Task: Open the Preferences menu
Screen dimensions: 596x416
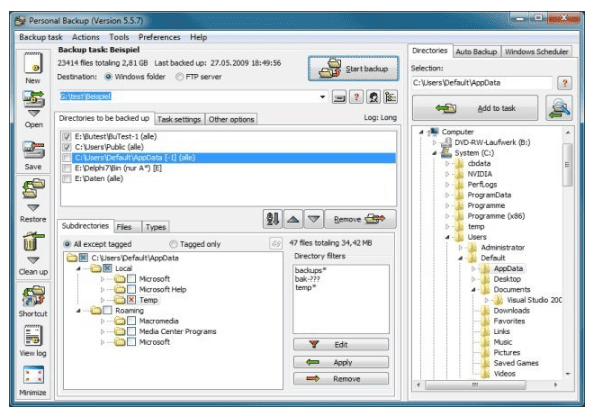Action: pyautogui.click(x=159, y=37)
